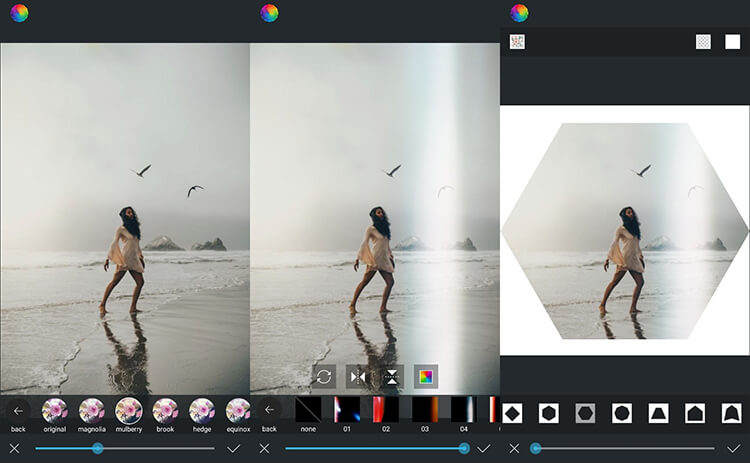The height and width of the screenshot is (463, 750).
Task: Flip the light leak overlay horizontally
Action: tap(357, 376)
